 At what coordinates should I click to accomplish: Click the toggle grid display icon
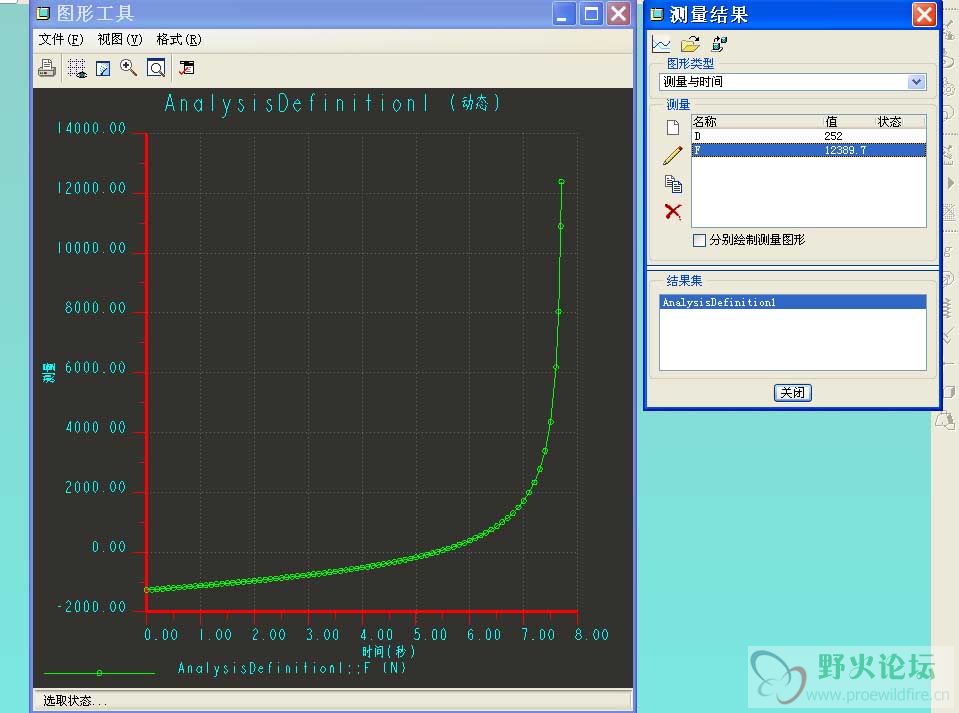[x=77, y=68]
